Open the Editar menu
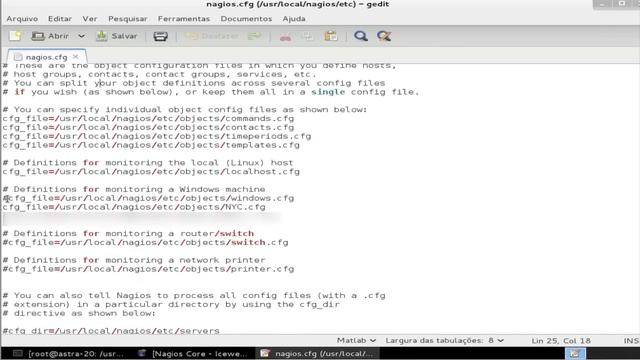This screenshot has width=640, height=360. tap(60, 19)
